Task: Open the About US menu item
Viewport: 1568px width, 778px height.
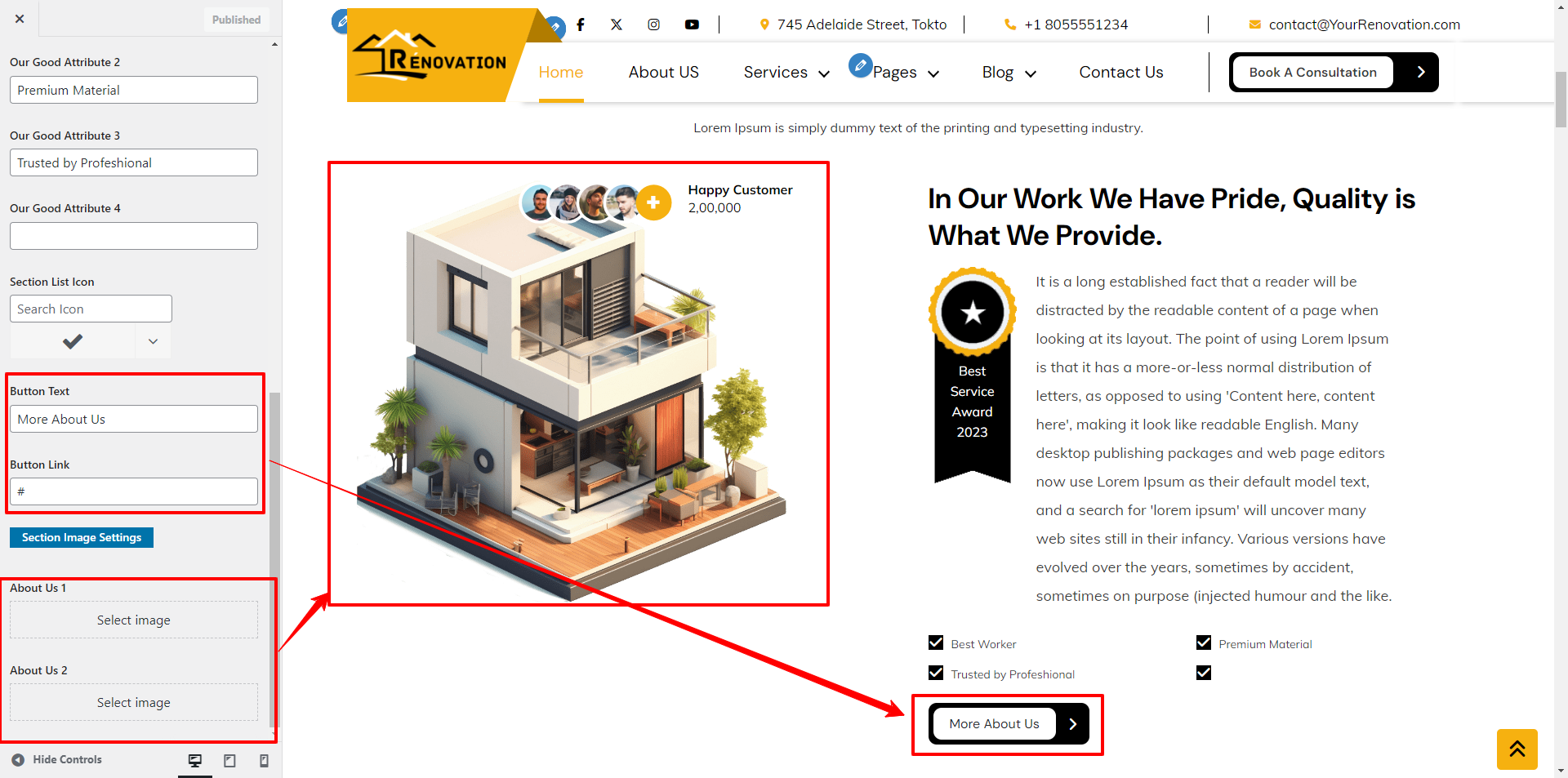Action: coord(664,73)
